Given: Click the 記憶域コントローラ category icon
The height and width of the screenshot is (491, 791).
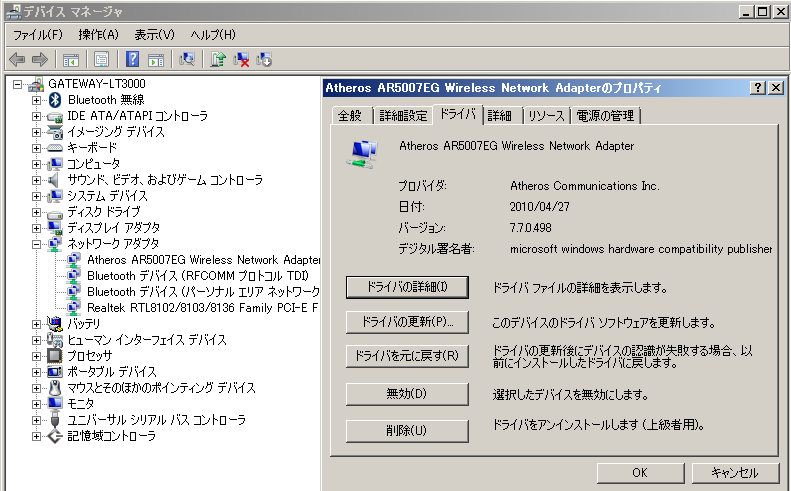Looking at the screenshot, I should point(54,436).
